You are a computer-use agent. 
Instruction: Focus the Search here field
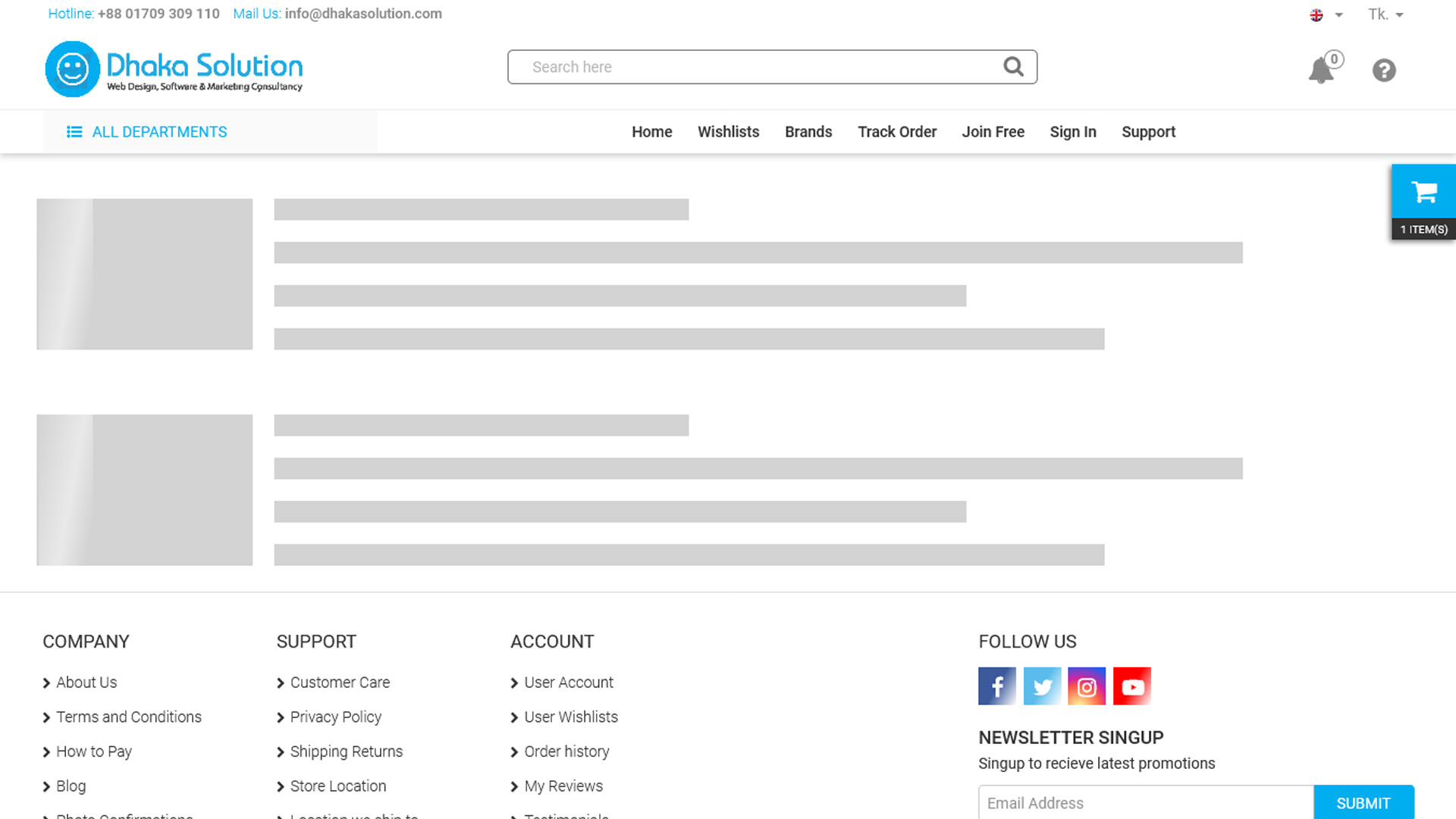point(772,67)
